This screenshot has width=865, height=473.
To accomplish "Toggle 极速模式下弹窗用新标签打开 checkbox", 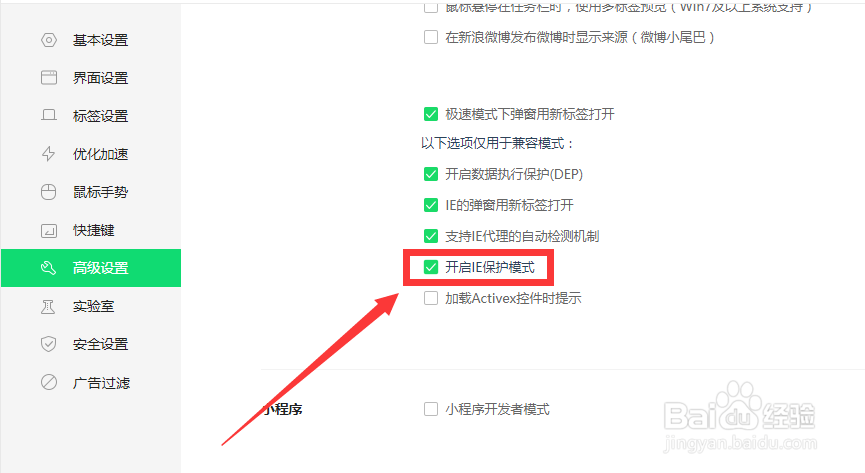I will click(x=431, y=114).
